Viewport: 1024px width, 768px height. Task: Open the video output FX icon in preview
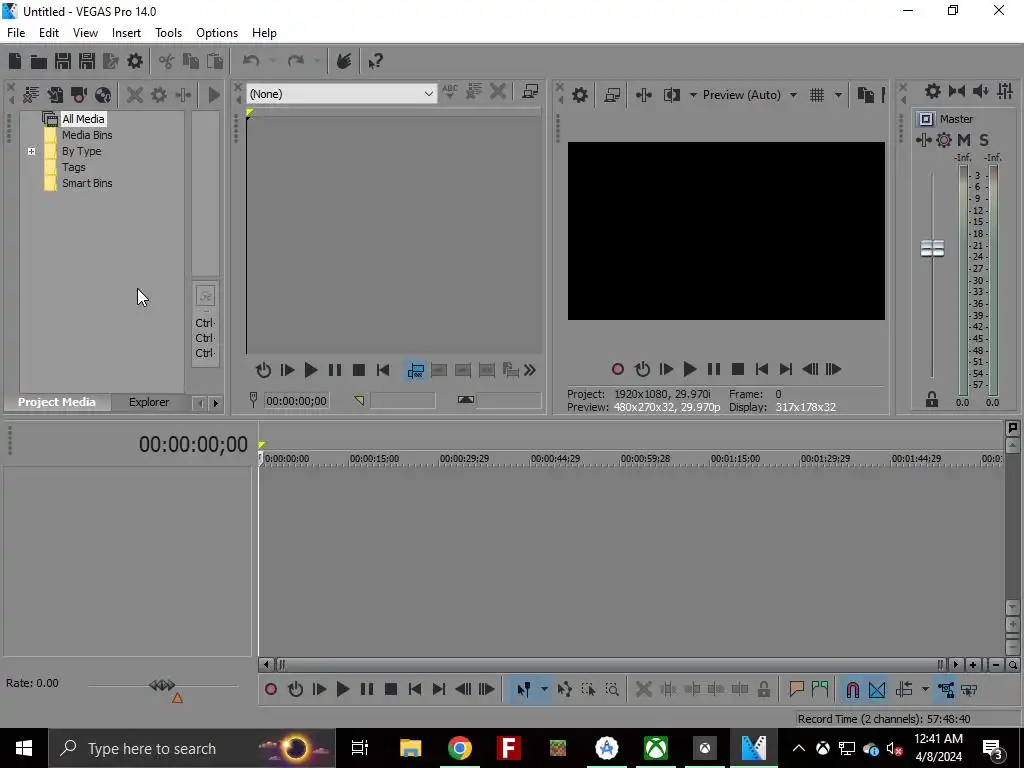(644, 95)
